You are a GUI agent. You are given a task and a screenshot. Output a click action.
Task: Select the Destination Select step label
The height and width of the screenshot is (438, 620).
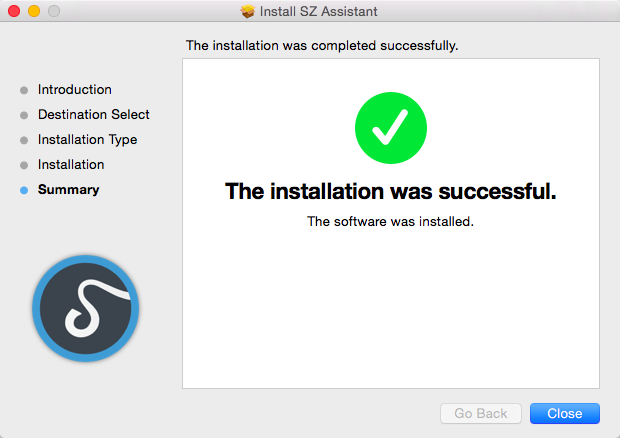tap(94, 114)
